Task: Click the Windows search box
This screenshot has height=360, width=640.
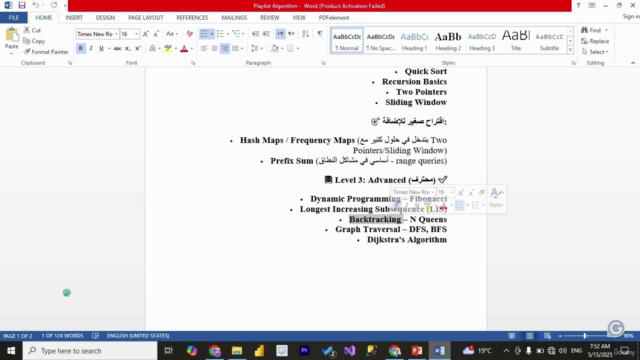Action: (x=90, y=351)
